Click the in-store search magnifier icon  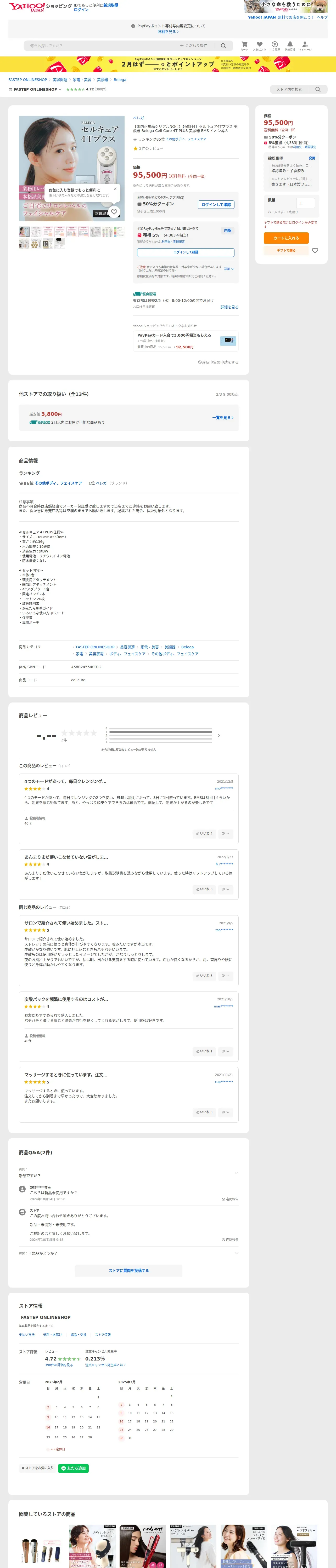point(318,89)
